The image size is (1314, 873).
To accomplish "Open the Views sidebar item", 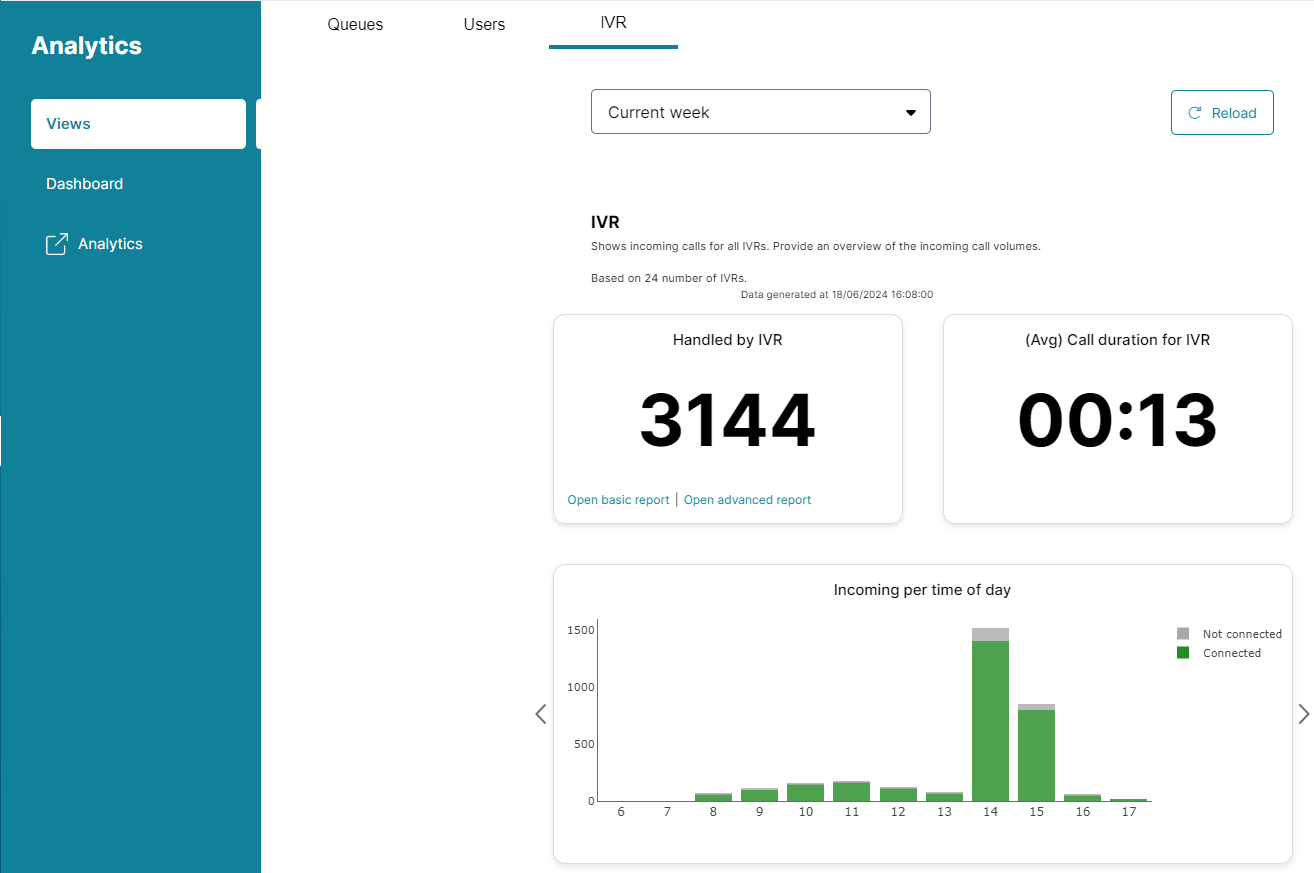I will pos(138,124).
